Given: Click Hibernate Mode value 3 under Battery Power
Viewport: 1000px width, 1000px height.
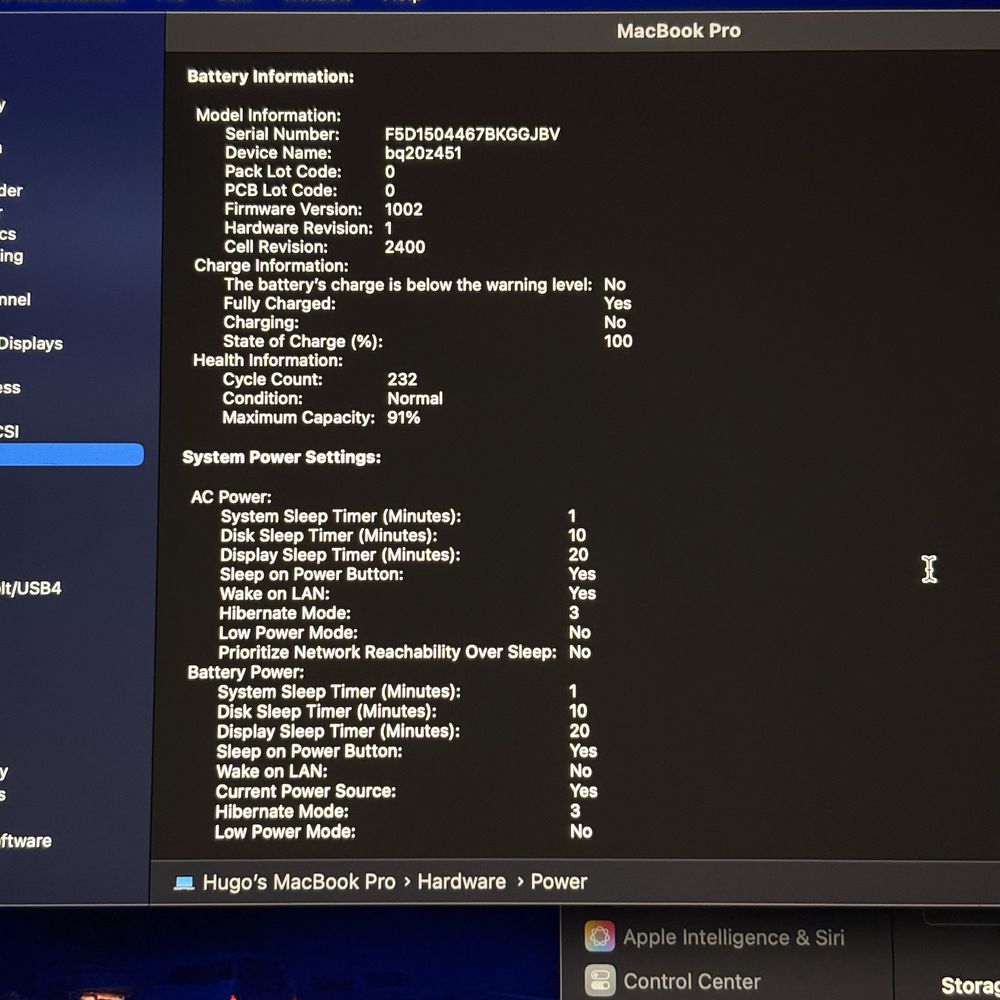Looking at the screenshot, I should (575, 811).
